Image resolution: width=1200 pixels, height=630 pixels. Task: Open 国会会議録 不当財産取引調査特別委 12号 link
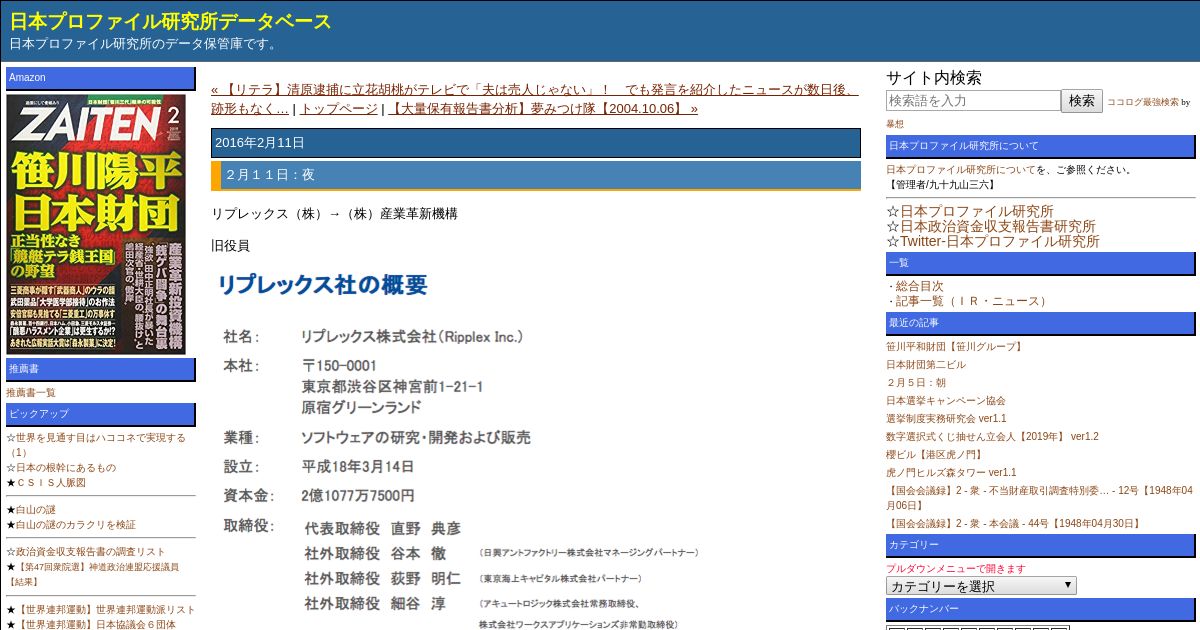pos(1040,498)
